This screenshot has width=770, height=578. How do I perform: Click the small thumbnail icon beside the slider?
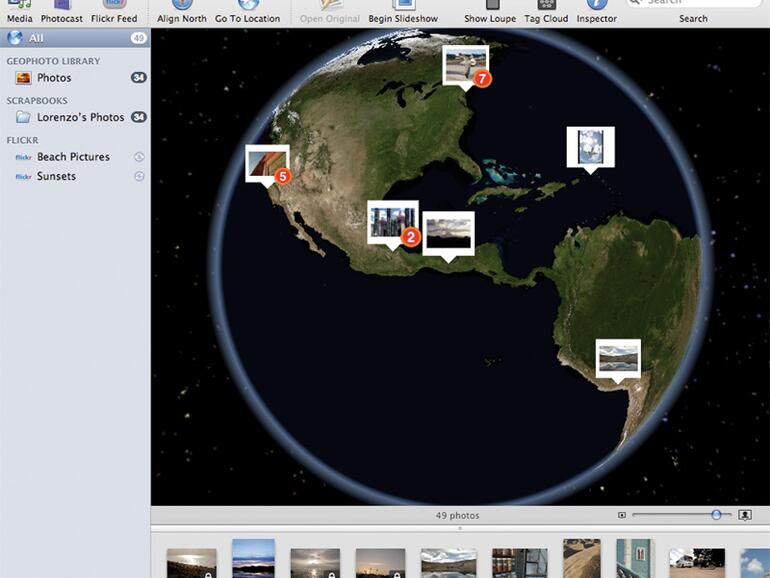(x=622, y=515)
